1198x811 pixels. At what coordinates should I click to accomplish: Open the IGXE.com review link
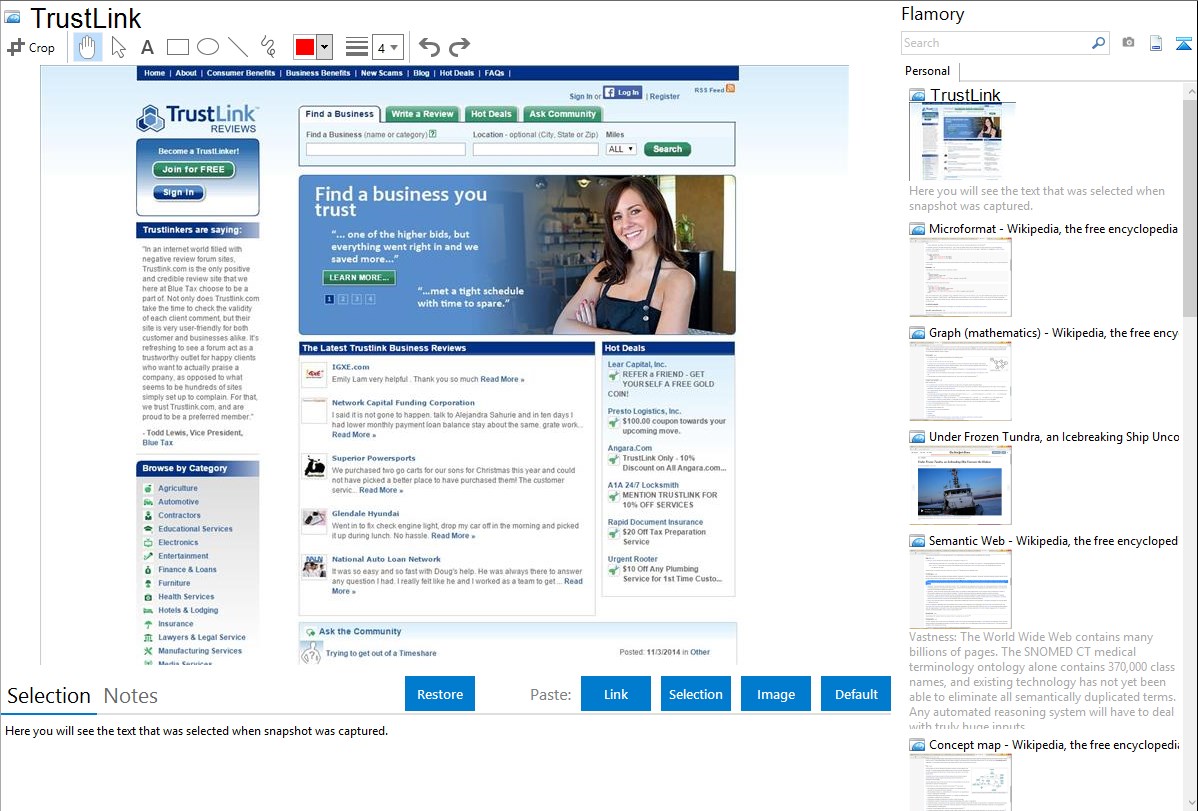pyautogui.click(x=351, y=367)
